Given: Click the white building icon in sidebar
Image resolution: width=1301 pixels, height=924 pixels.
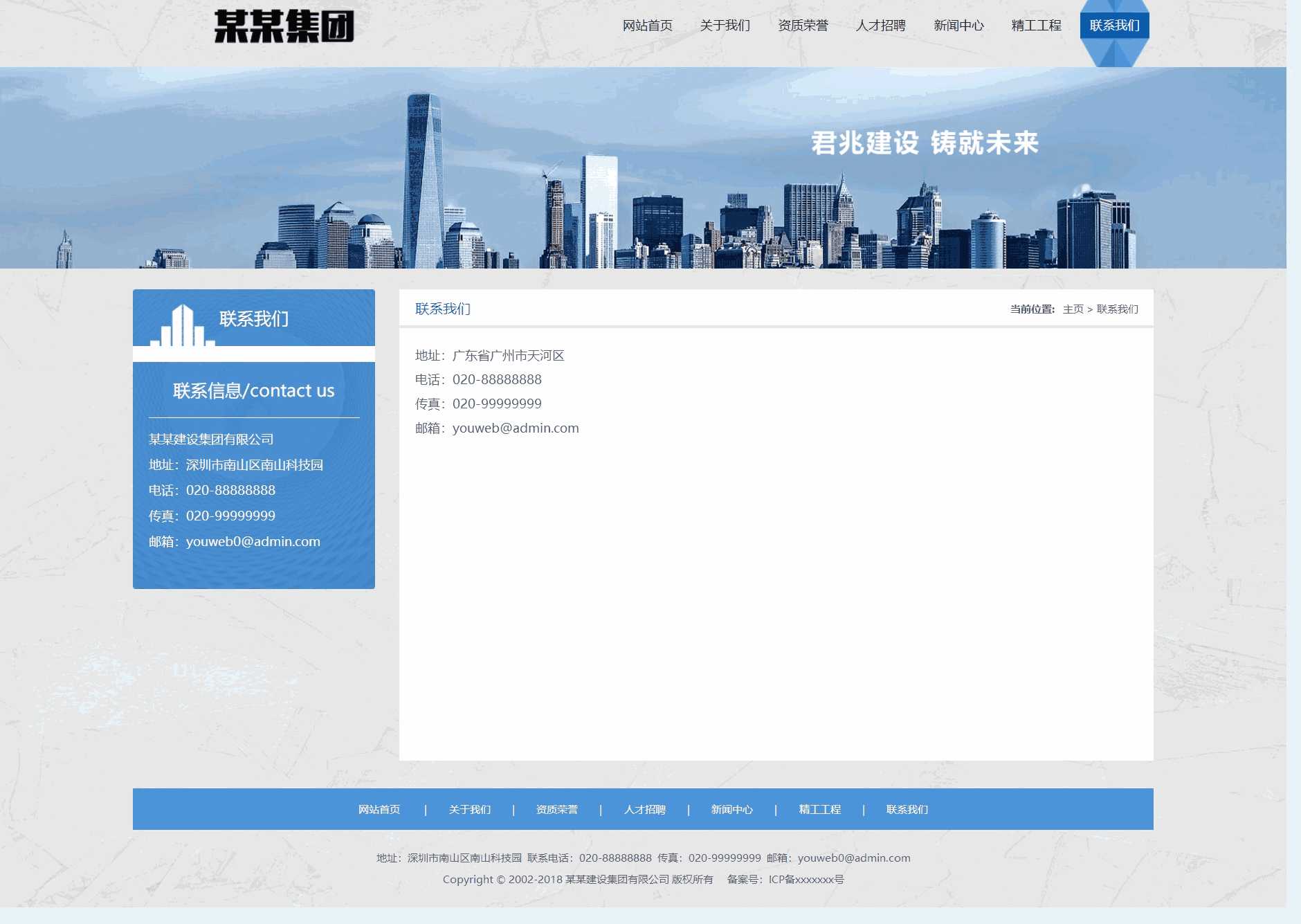Looking at the screenshot, I should pyautogui.click(x=182, y=325).
